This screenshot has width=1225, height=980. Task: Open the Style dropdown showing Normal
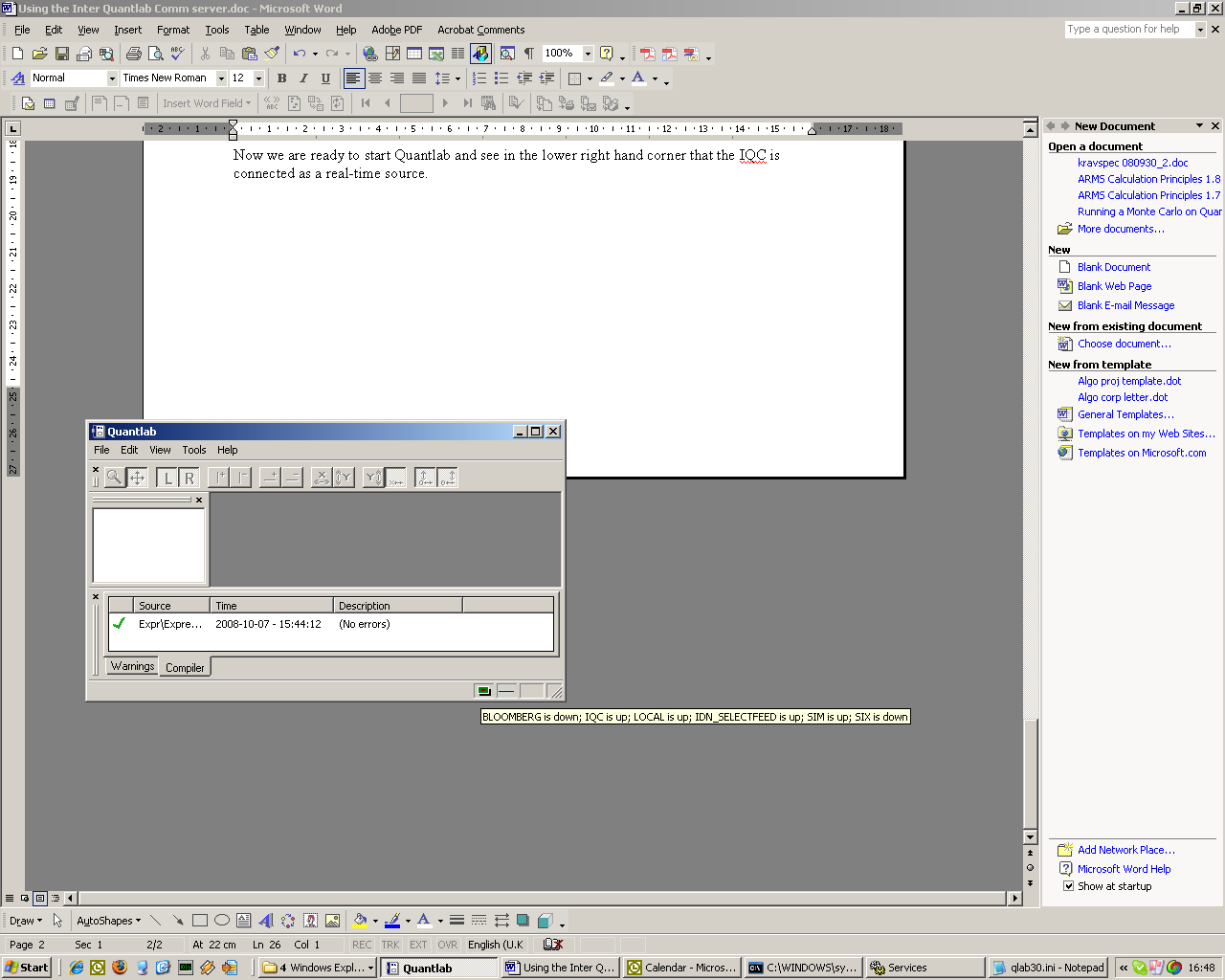[112, 78]
